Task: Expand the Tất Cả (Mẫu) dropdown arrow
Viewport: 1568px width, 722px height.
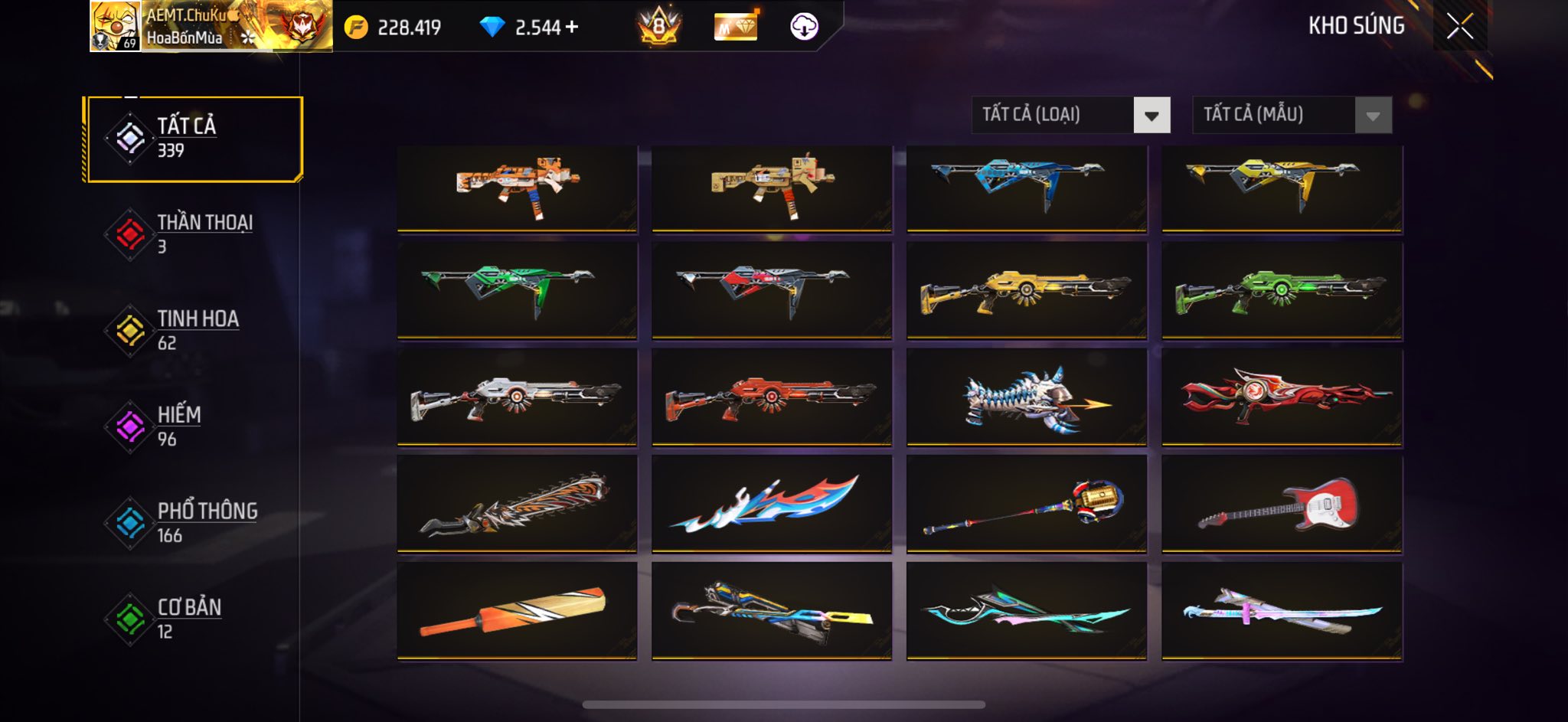Action: (1373, 116)
